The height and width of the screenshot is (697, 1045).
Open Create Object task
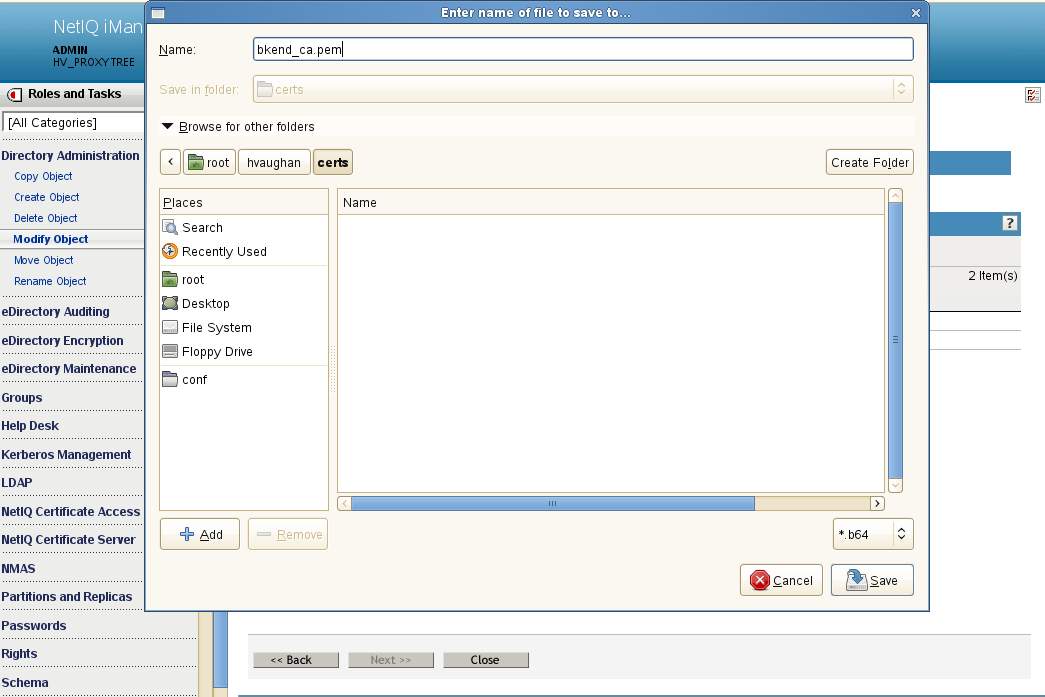[47, 197]
